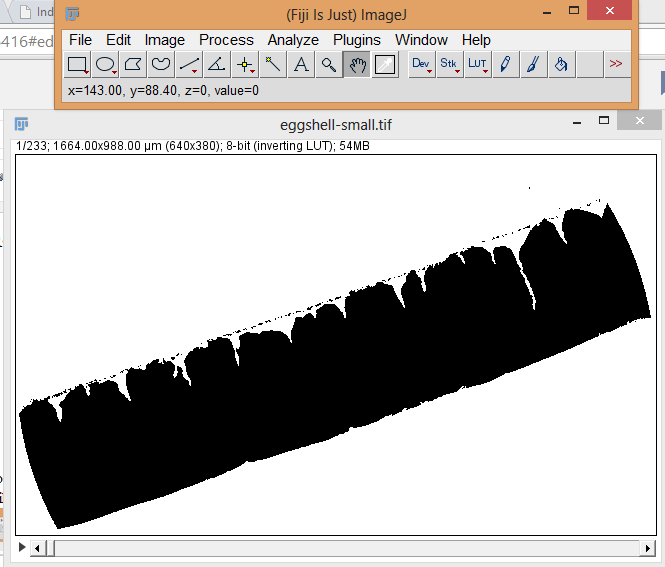The image size is (665, 567).
Task: Close the Fiji ImageJ main window
Action: (609, 10)
